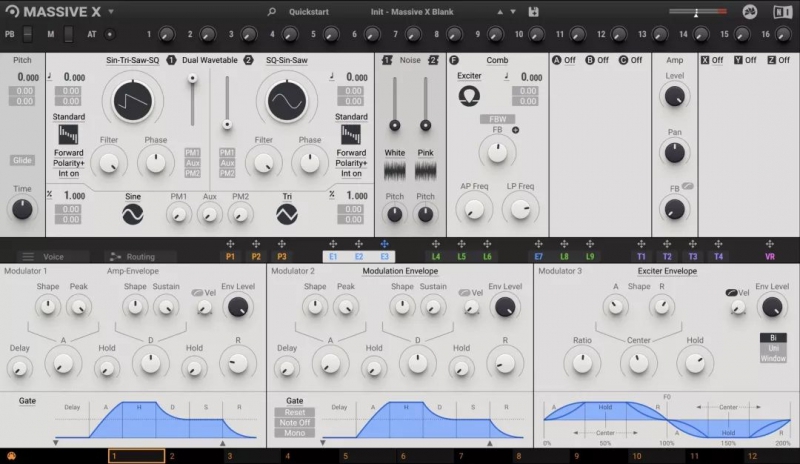This screenshot has height=464, width=800.
Task: Open the Comb filter type menu
Action: (x=497, y=60)
